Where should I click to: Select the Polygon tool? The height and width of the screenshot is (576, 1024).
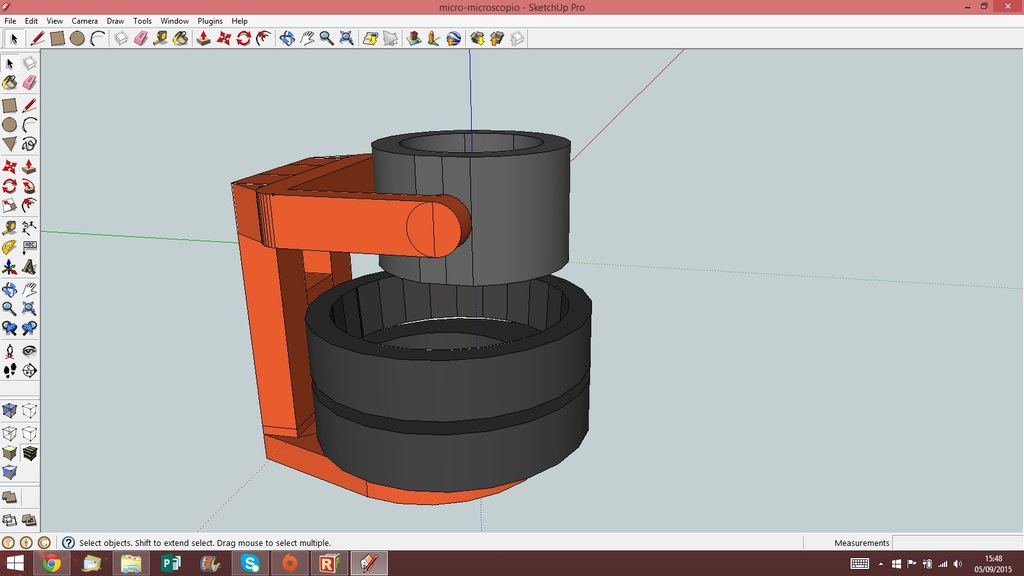9,144
